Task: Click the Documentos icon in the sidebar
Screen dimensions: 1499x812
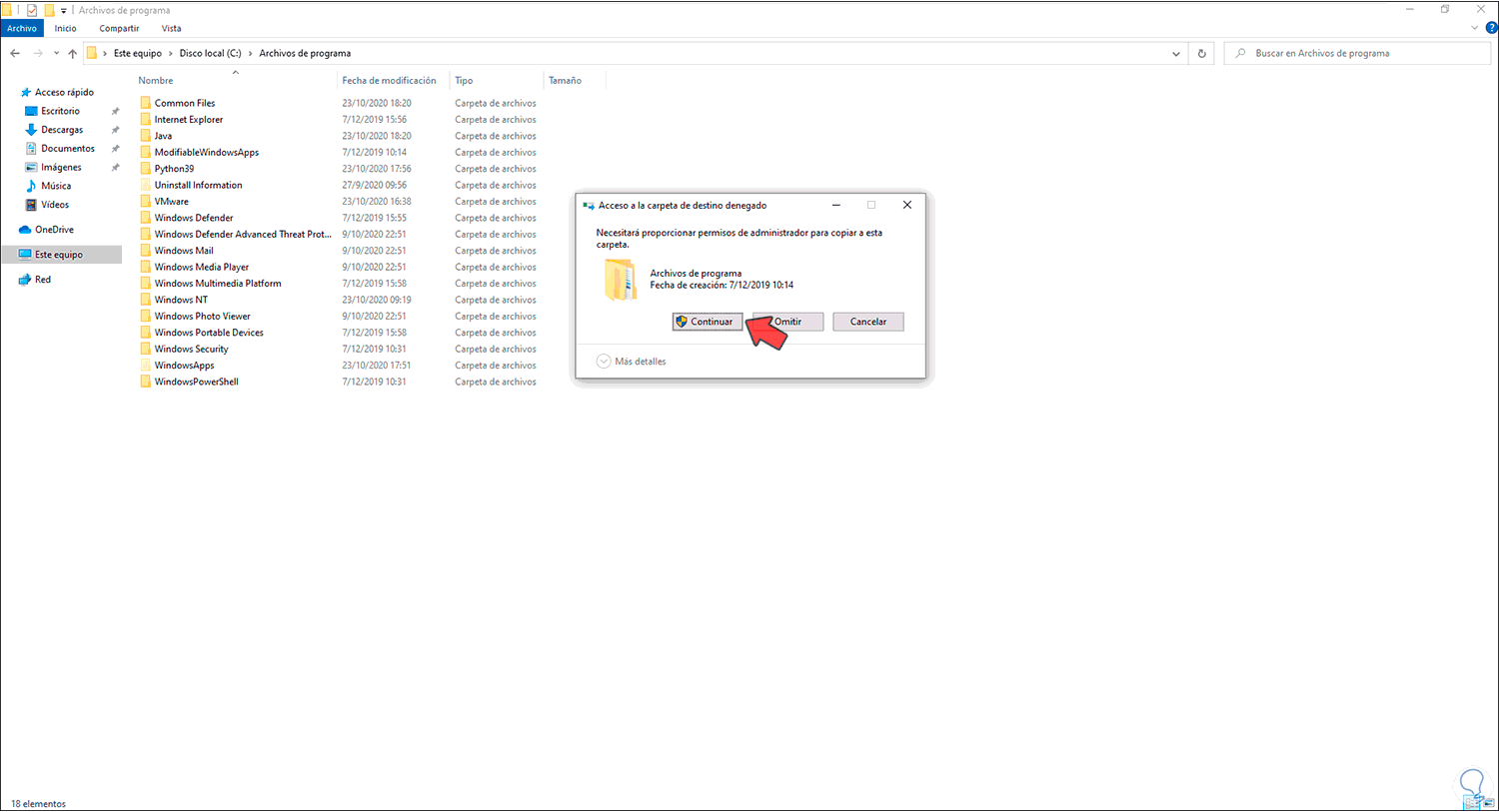Action: coord(31,149)
